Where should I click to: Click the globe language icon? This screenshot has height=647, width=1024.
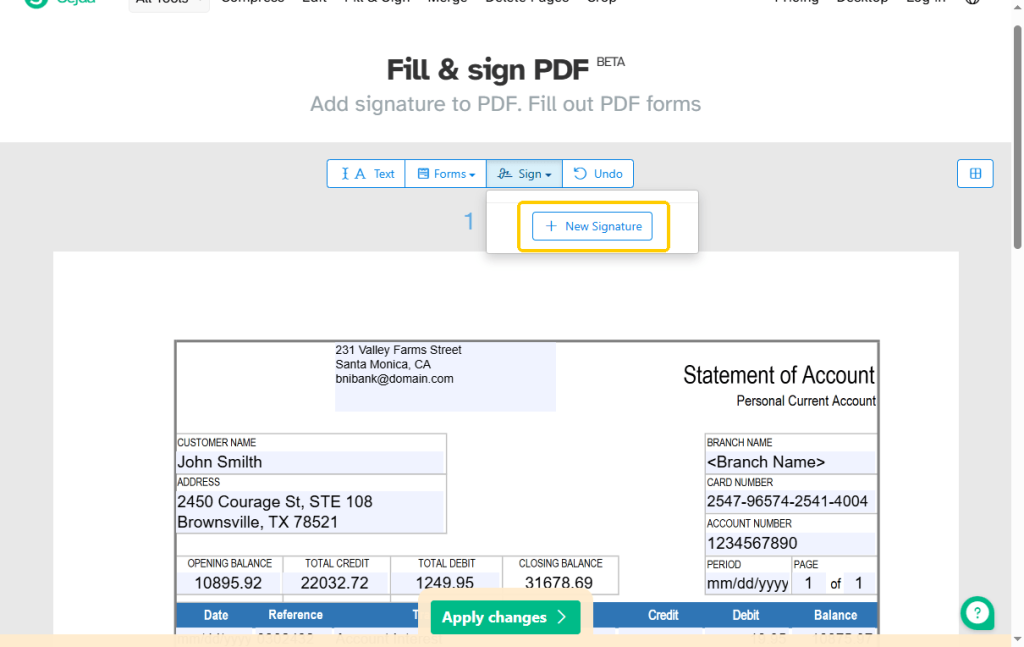pos(972,2)
